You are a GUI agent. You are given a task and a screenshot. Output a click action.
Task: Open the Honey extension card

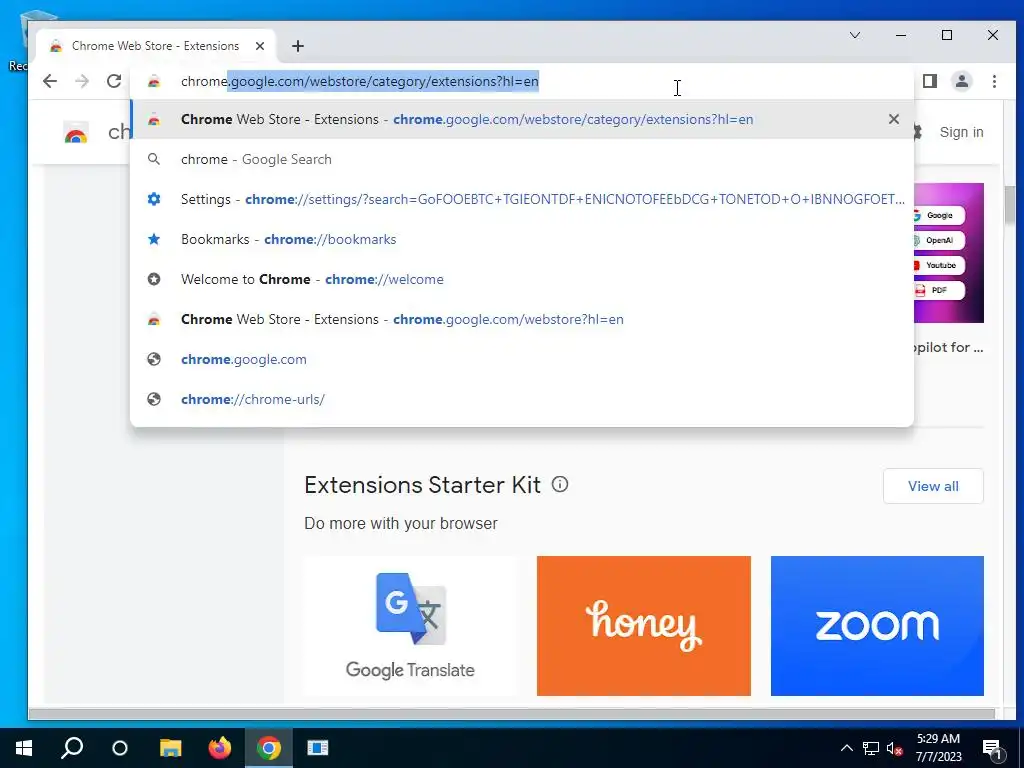[644, 626]
